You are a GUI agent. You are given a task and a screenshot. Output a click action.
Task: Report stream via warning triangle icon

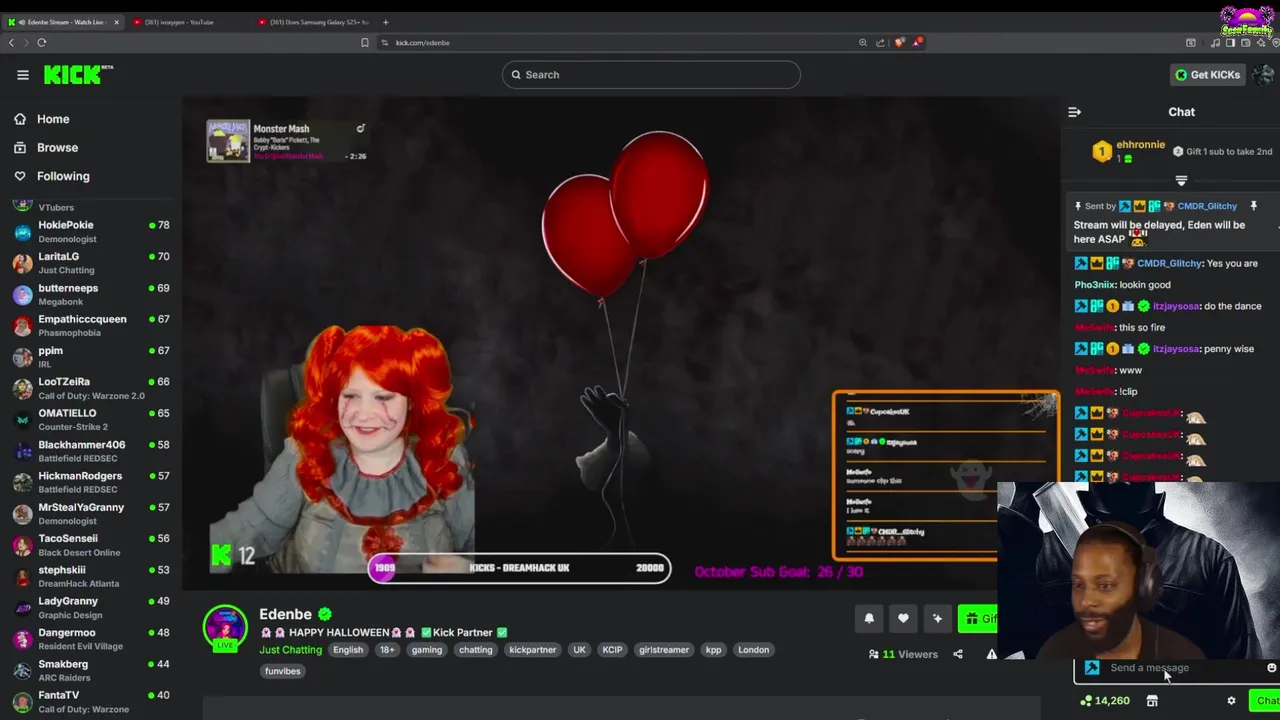[x=991, y=654]
